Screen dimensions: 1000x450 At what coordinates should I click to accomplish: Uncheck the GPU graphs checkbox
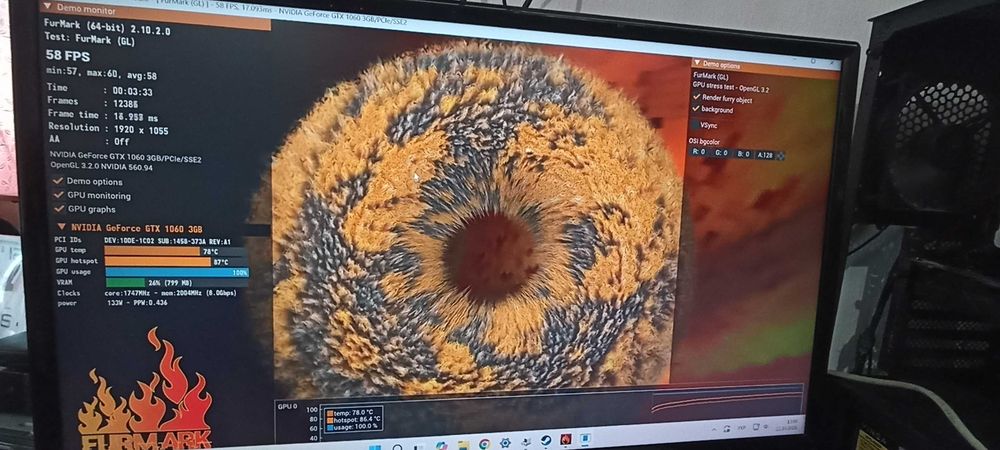[x=59, y=209]
